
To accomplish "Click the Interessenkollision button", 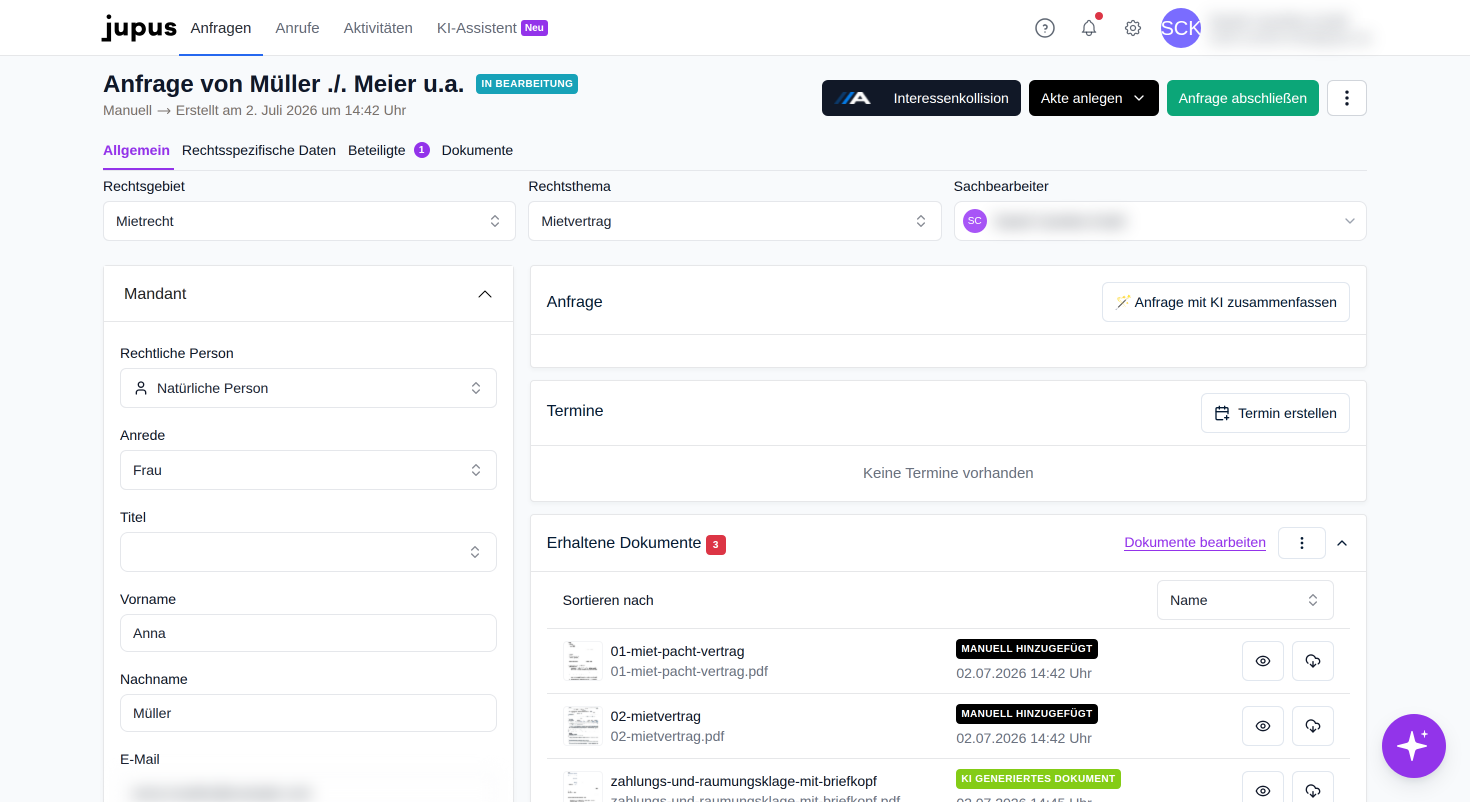I will (921, 98).
